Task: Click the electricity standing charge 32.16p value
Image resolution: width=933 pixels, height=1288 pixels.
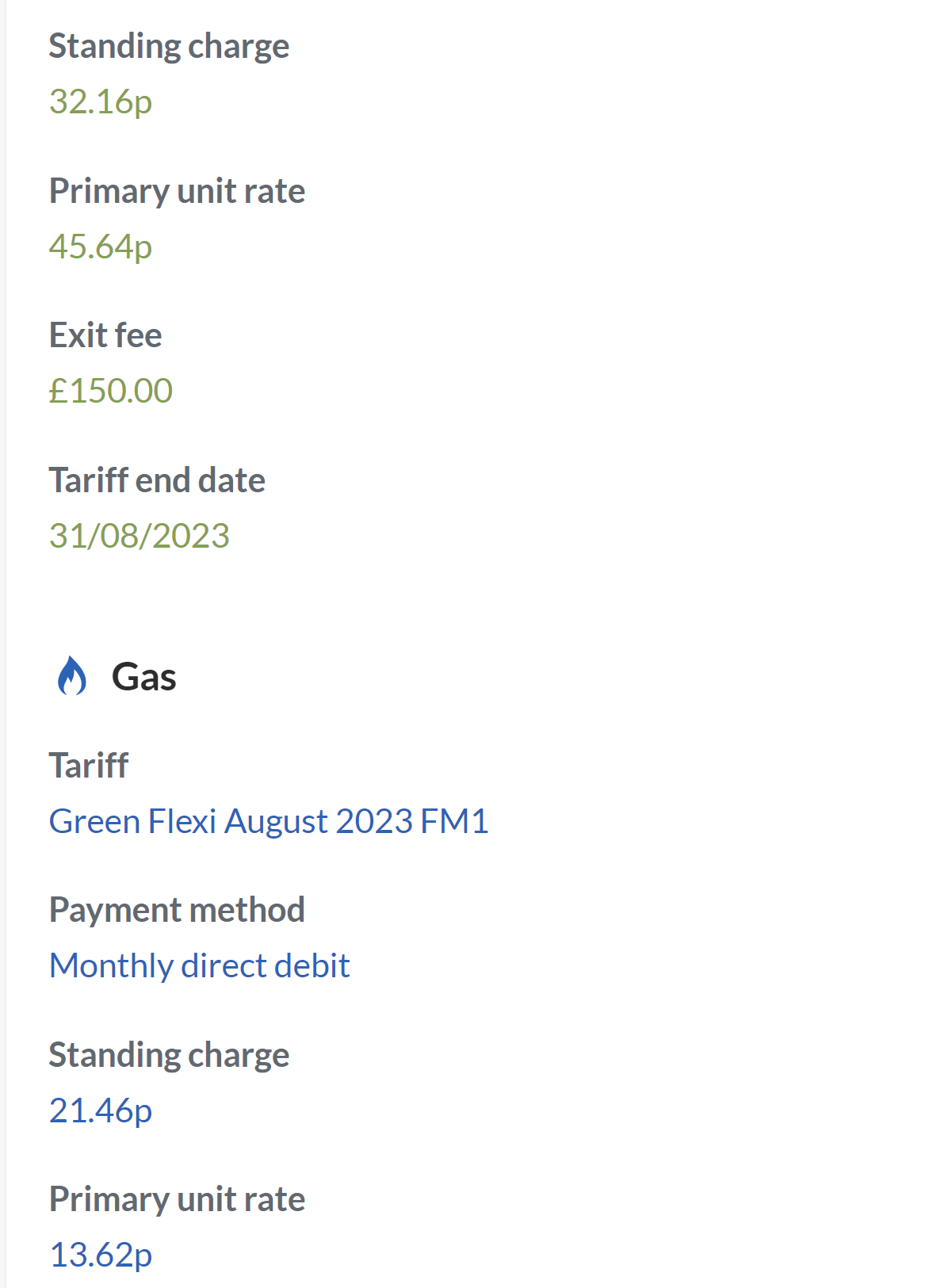Action: click(x=101, y=101)
